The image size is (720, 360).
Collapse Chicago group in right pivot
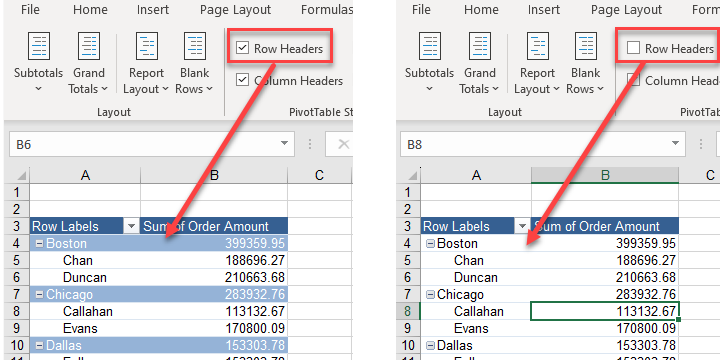pyautogui.click(x=430, y=294)
